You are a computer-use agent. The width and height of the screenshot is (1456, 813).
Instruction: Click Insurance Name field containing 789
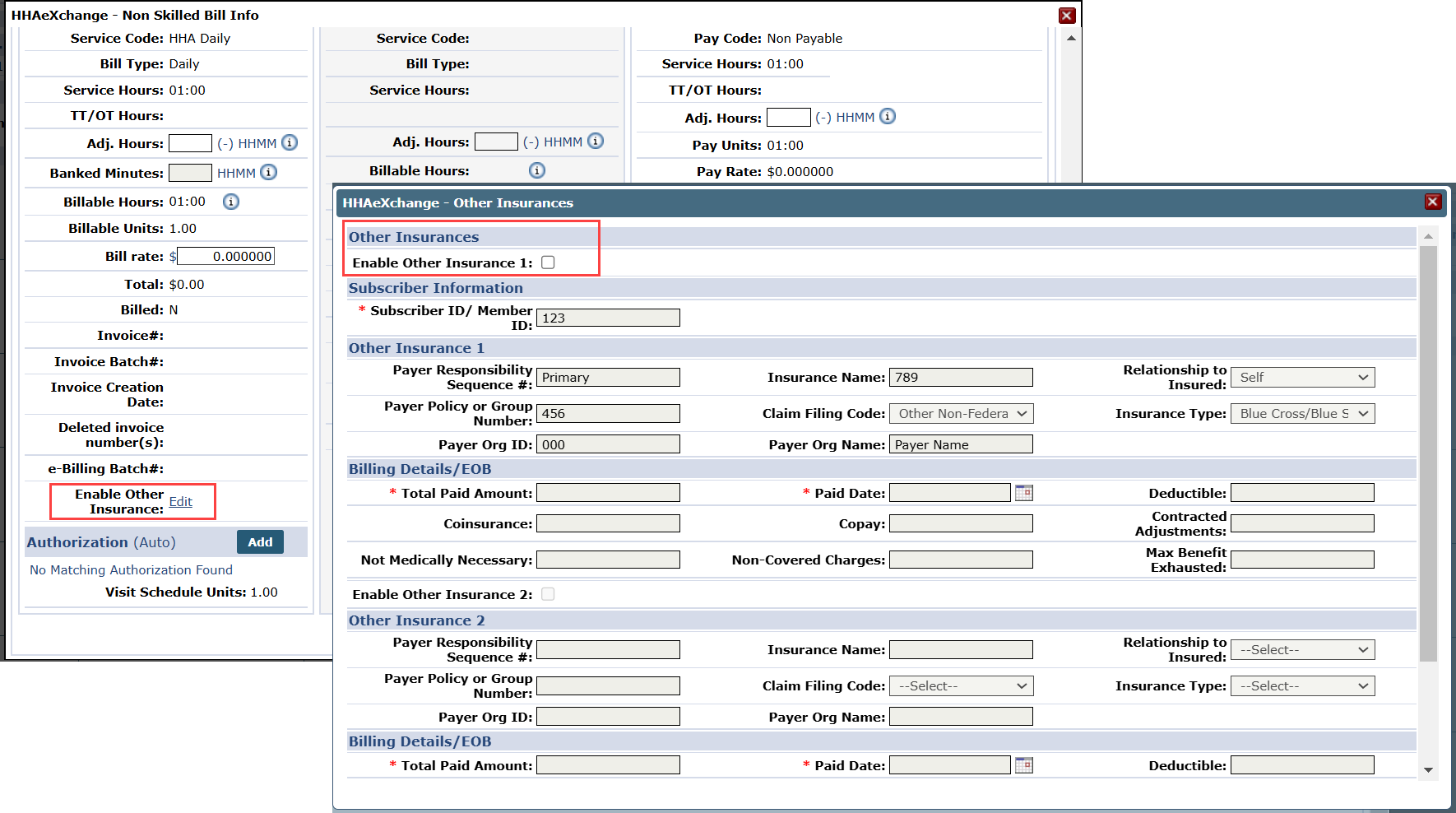click(x=961, y=377)
